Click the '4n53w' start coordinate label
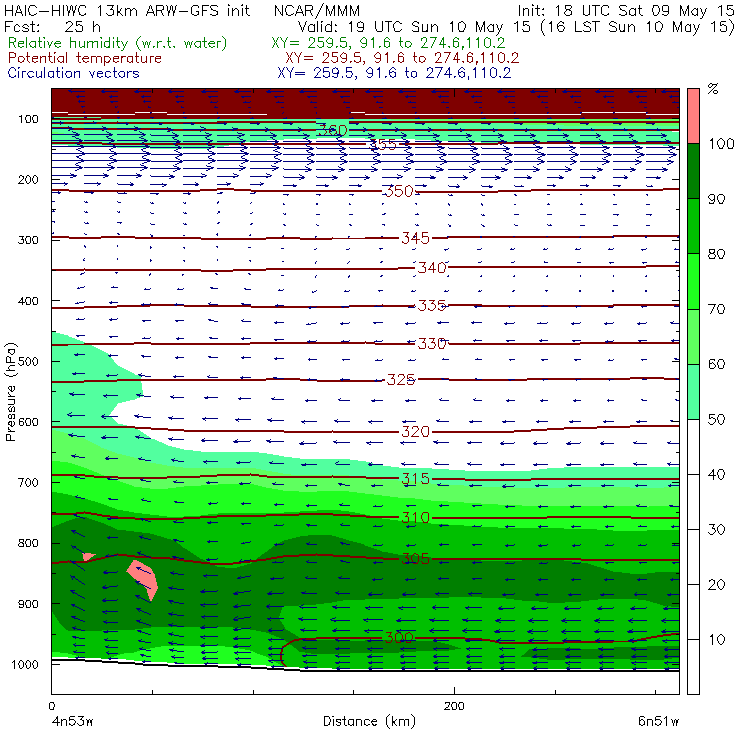This screenshot has width=740, height=740. pos(72,722)
